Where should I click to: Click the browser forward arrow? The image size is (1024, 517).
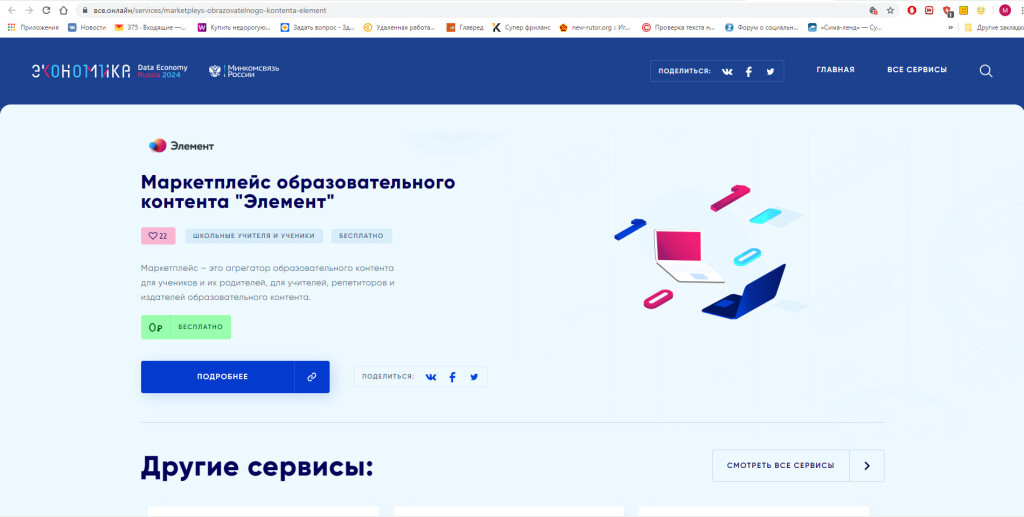29,10
